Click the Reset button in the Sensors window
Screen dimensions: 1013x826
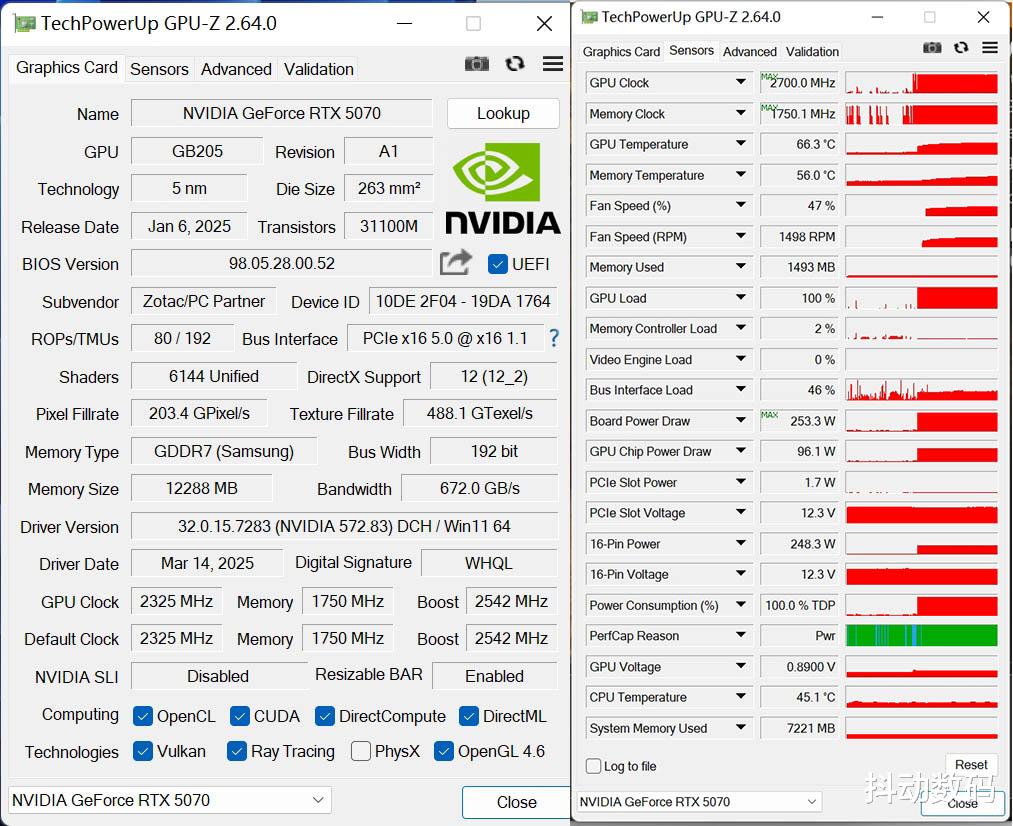coord(971,765)
